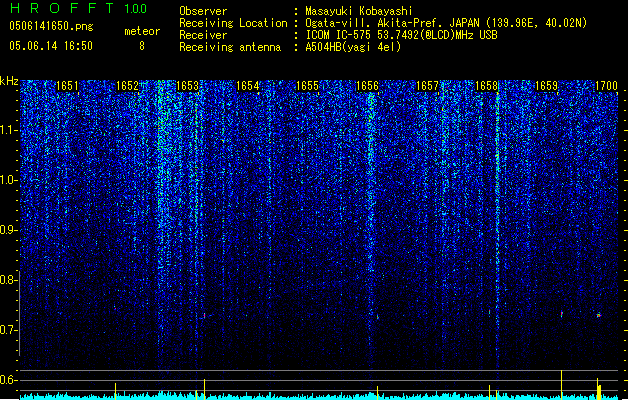Click the 0.8 kHz frequency tick label
Screen dimensions: 629x400
[x=7, y=280]
